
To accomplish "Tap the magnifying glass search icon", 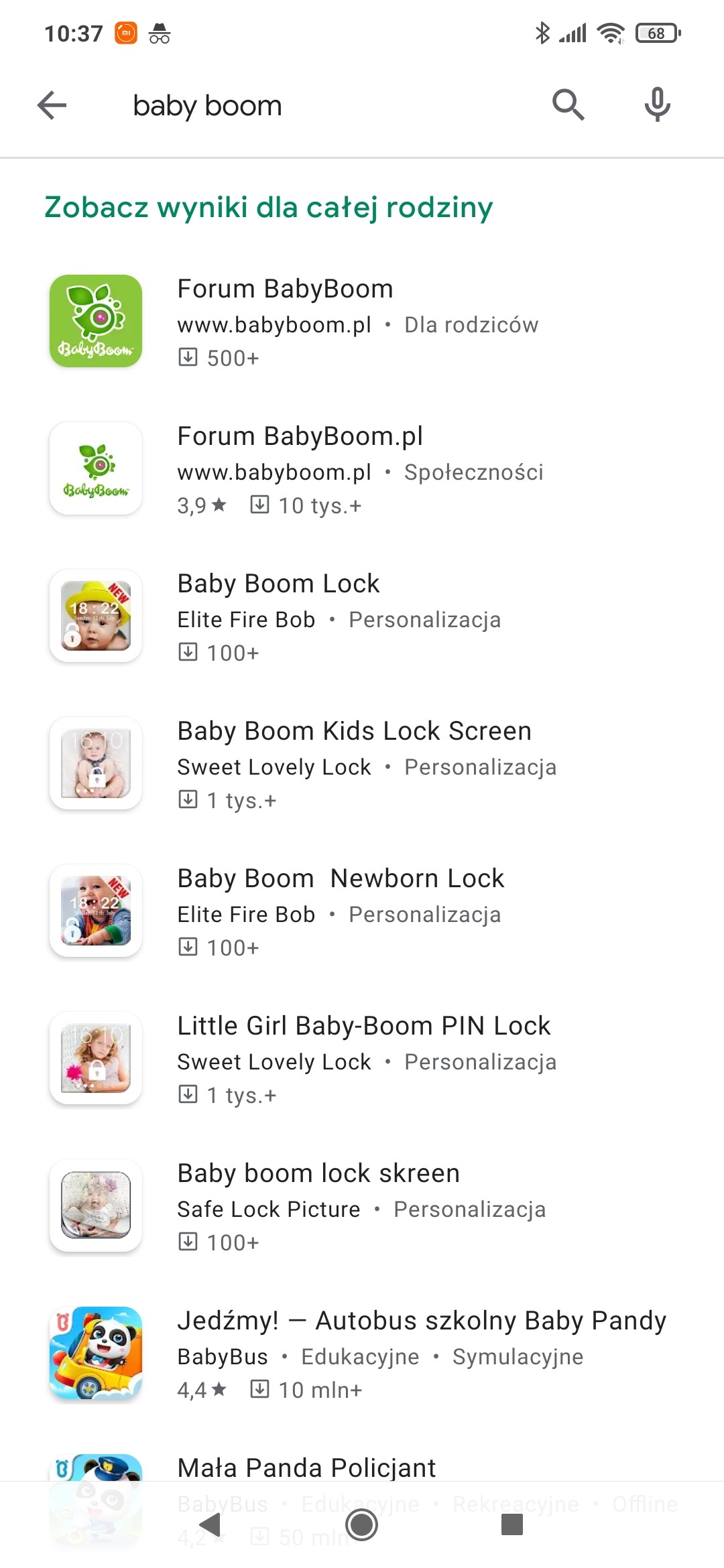I will [x=568, y=105].
